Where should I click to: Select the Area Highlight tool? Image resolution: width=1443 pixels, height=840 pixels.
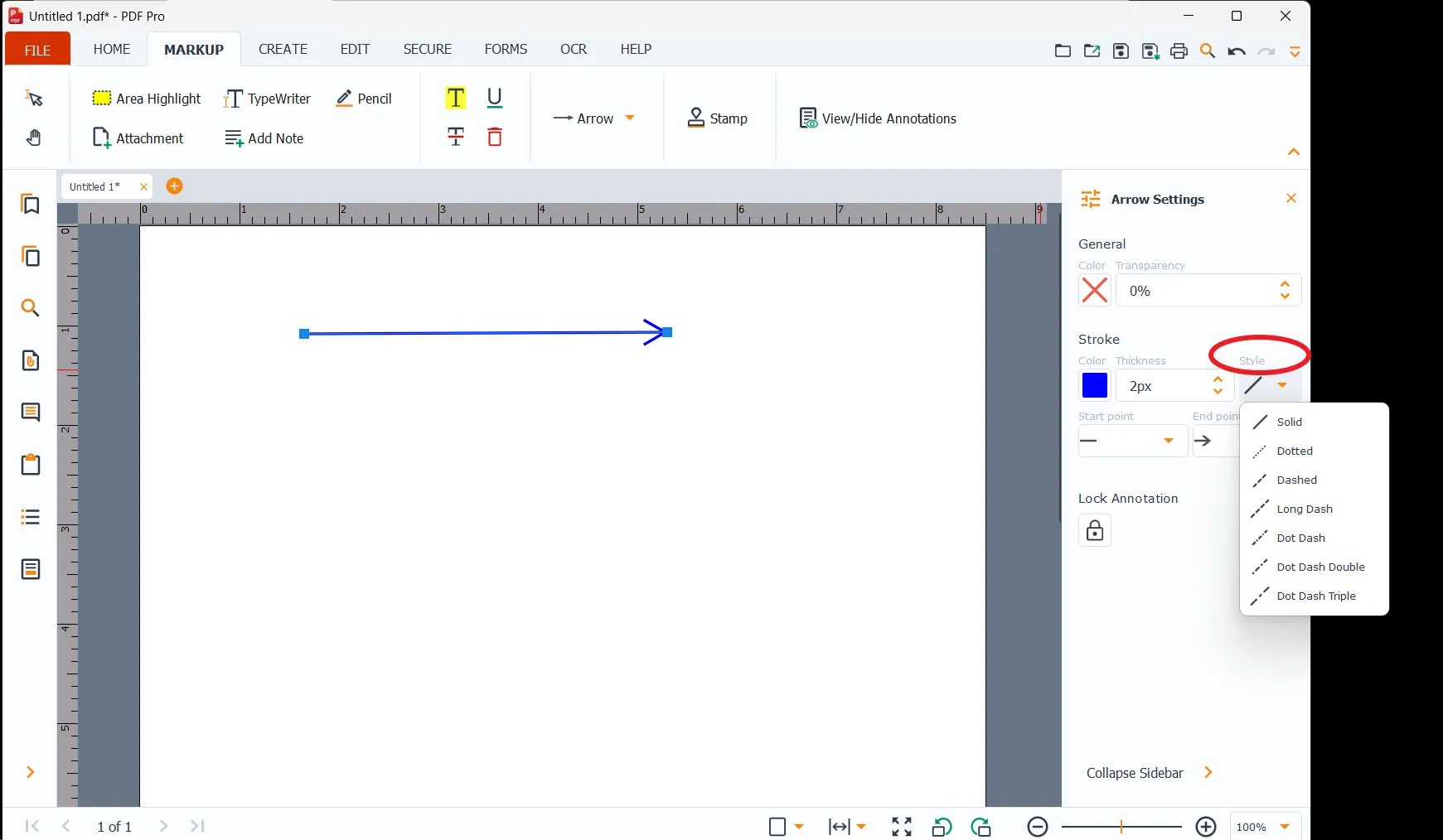pos(147,99)
